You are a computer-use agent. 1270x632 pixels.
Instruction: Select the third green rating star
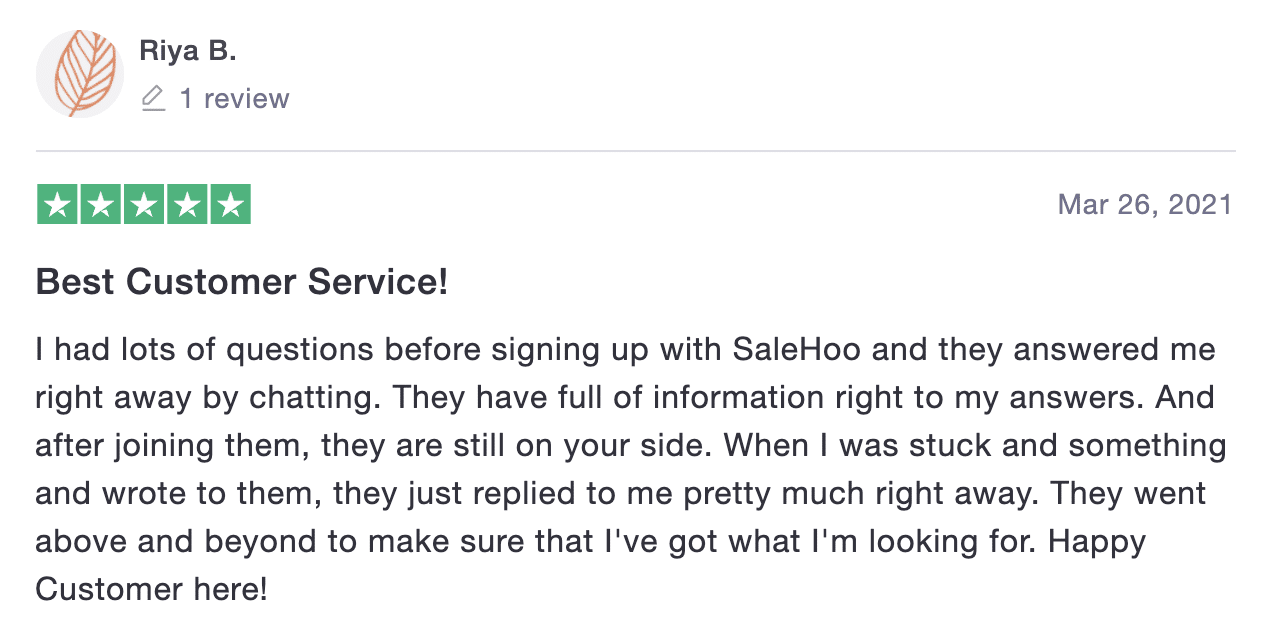(144, 205)
